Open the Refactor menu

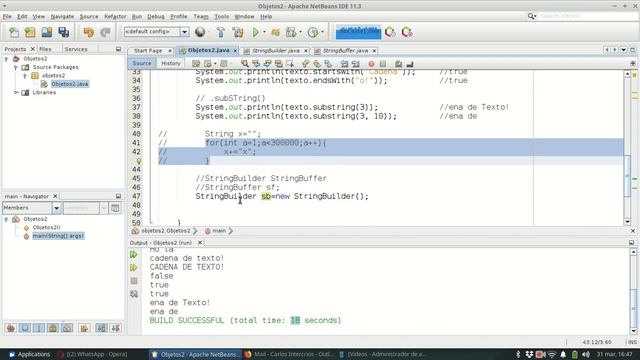coord(115,17)
